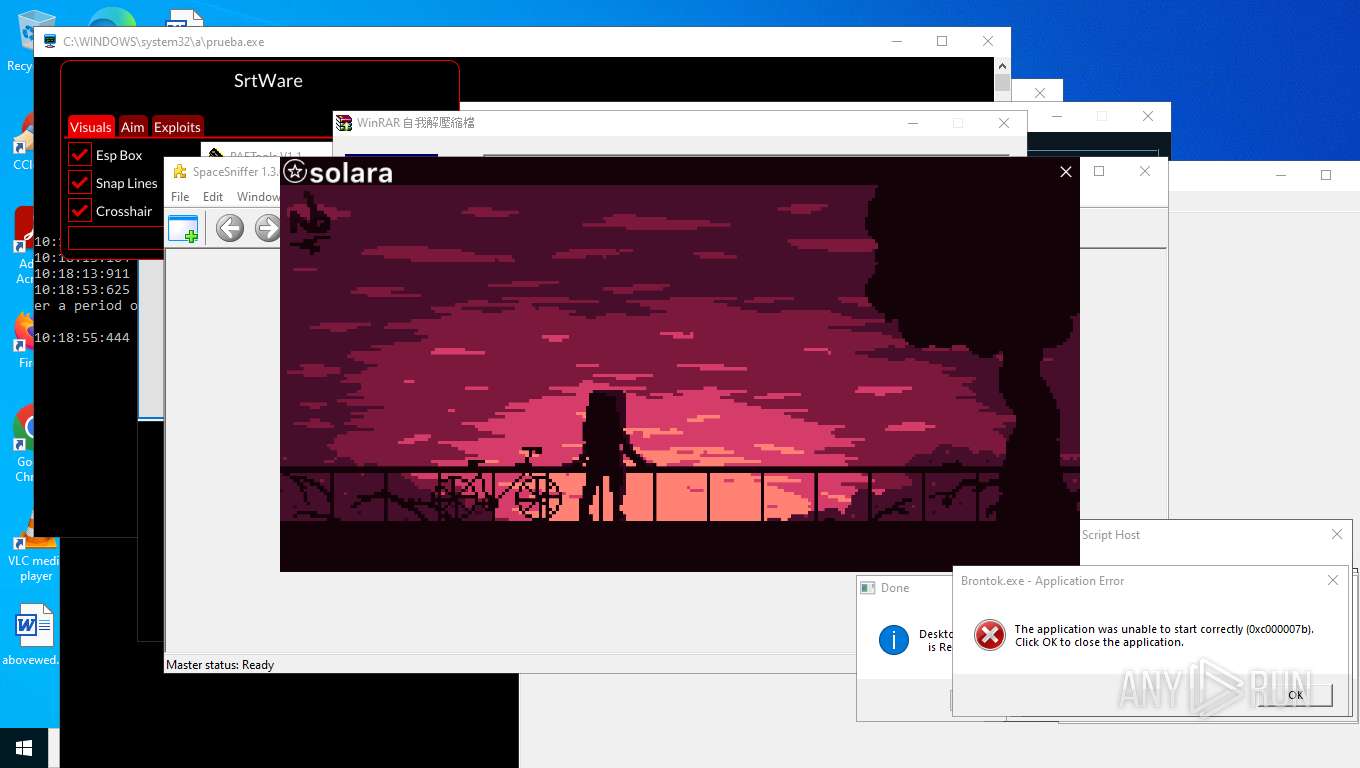Click OK in Brontok.exe error dialog
This screenshot has width=1360, height=768.
1295,695
